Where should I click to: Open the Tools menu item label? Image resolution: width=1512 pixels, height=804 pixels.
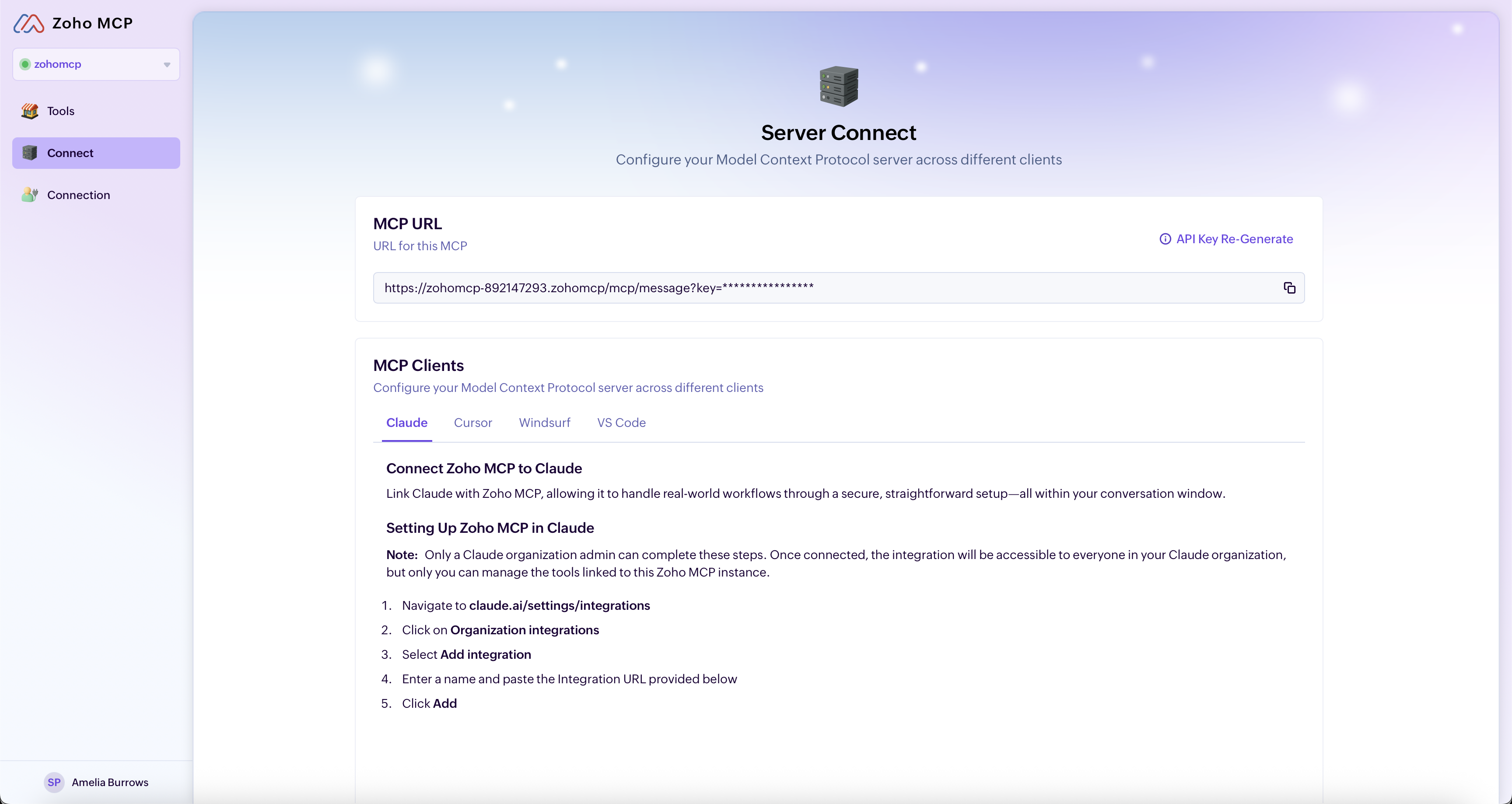pos(60,112)
